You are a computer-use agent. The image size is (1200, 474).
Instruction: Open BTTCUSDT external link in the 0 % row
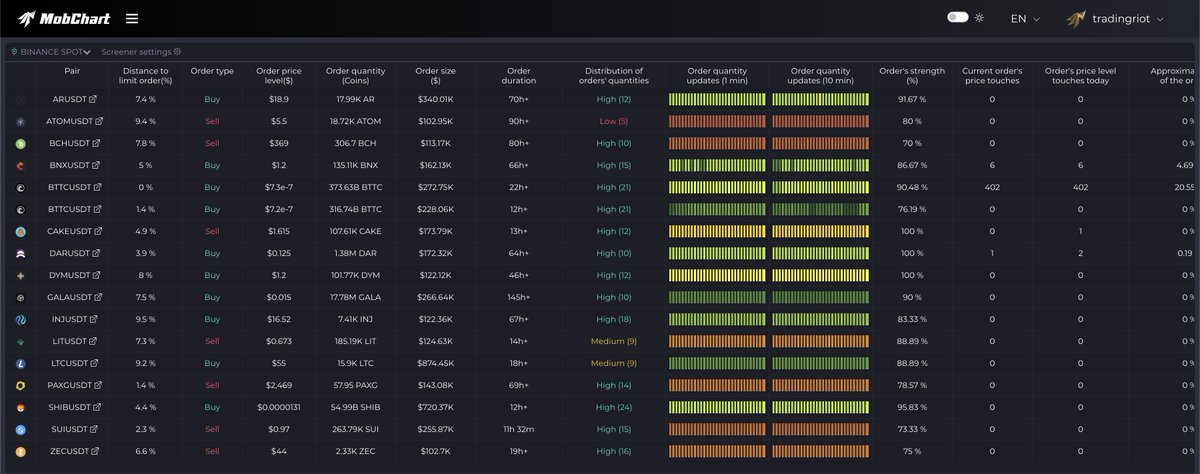pos(97,188)
